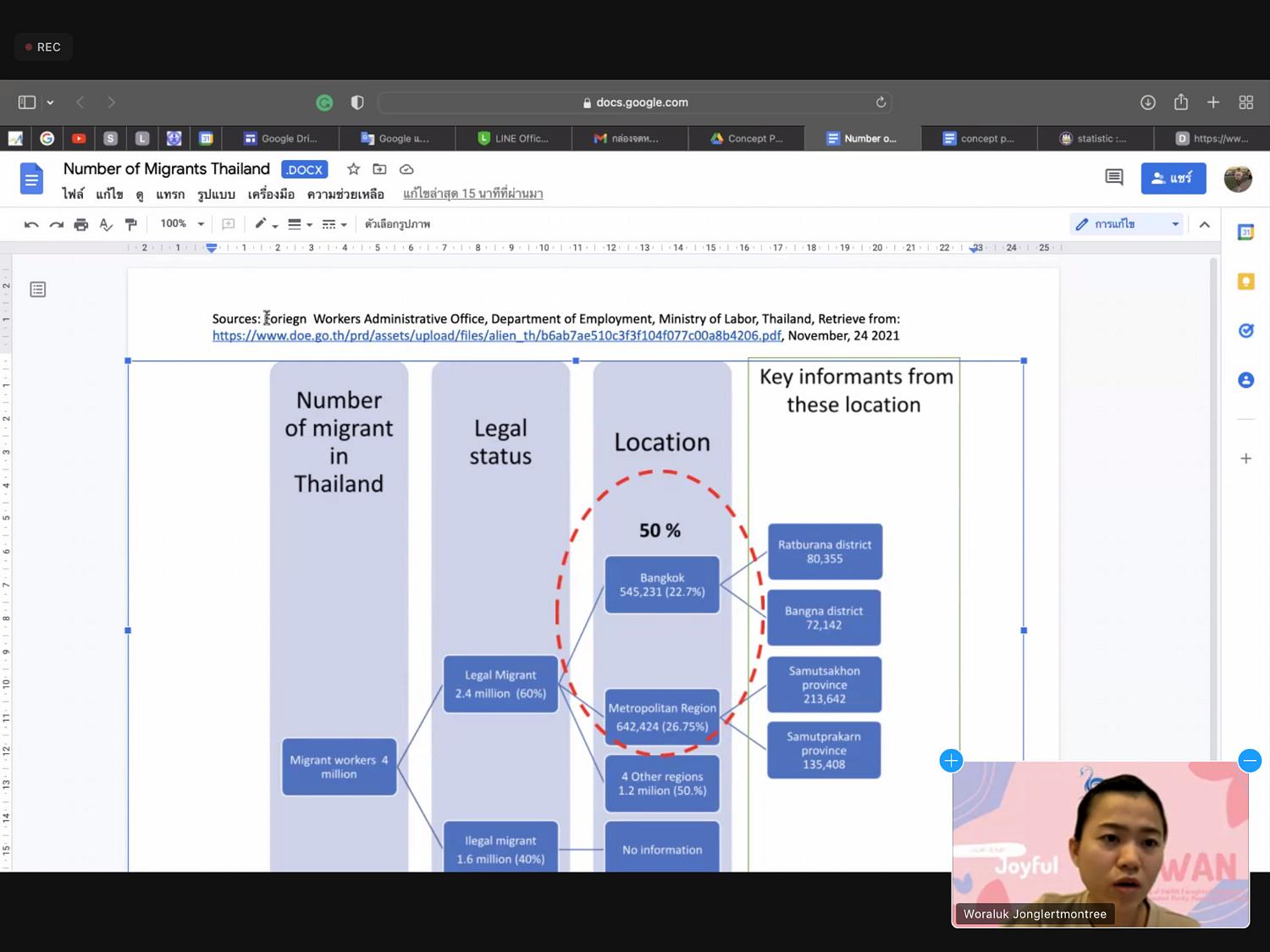Open the แทรก menu
This screenshot has height=952, width=1270.
170,195
